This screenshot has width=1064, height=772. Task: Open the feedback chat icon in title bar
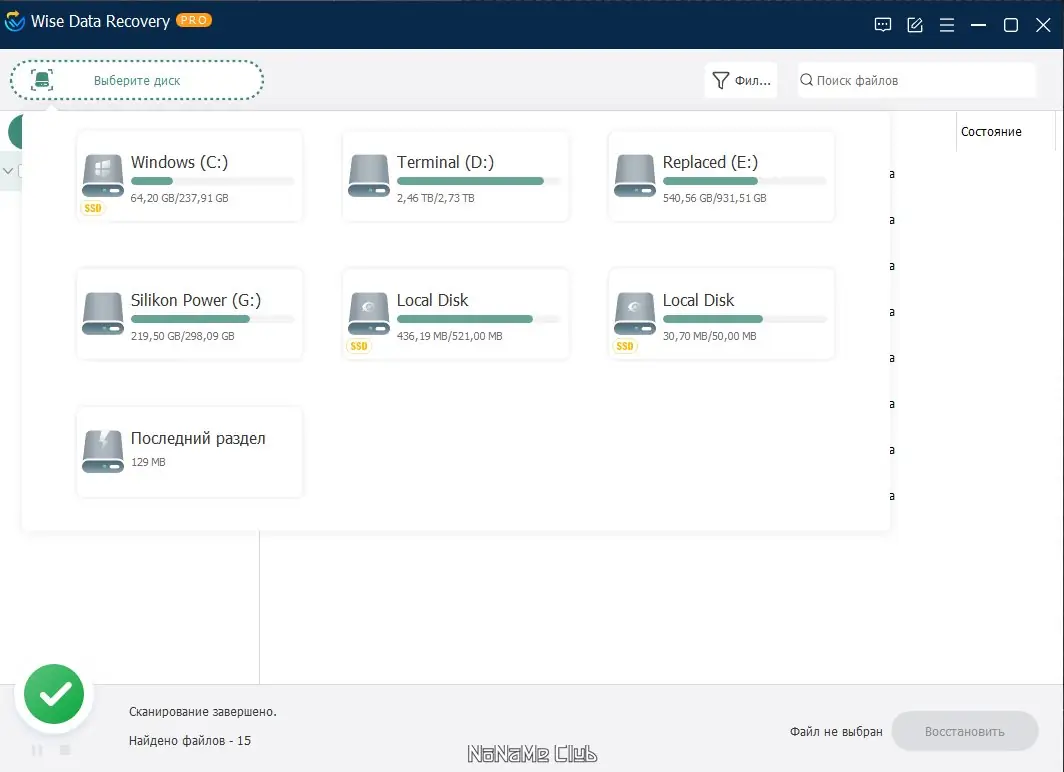882,25
